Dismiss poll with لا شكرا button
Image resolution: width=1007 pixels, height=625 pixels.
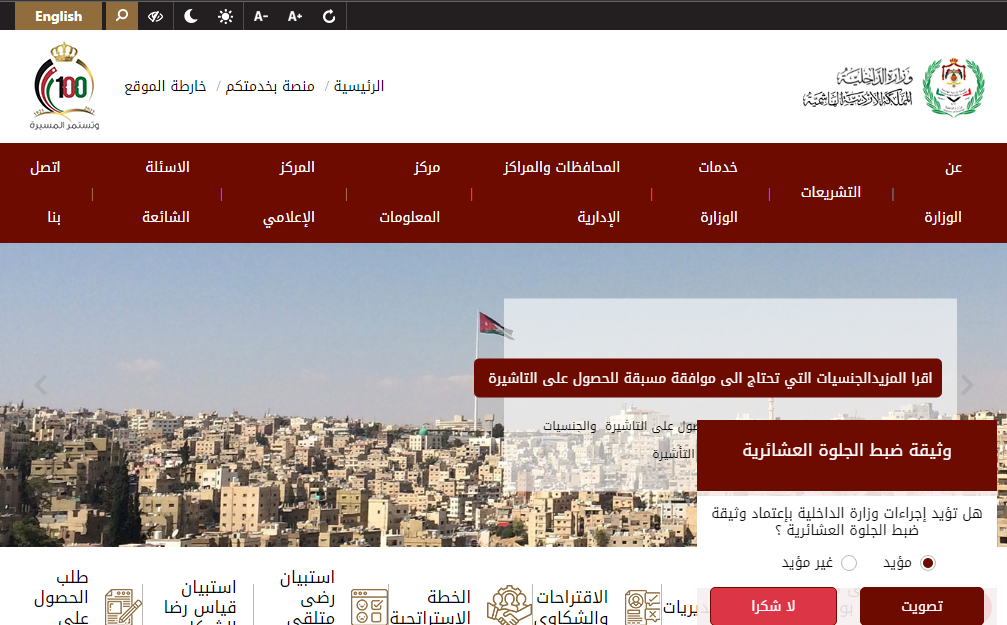(x=772, y=606)
